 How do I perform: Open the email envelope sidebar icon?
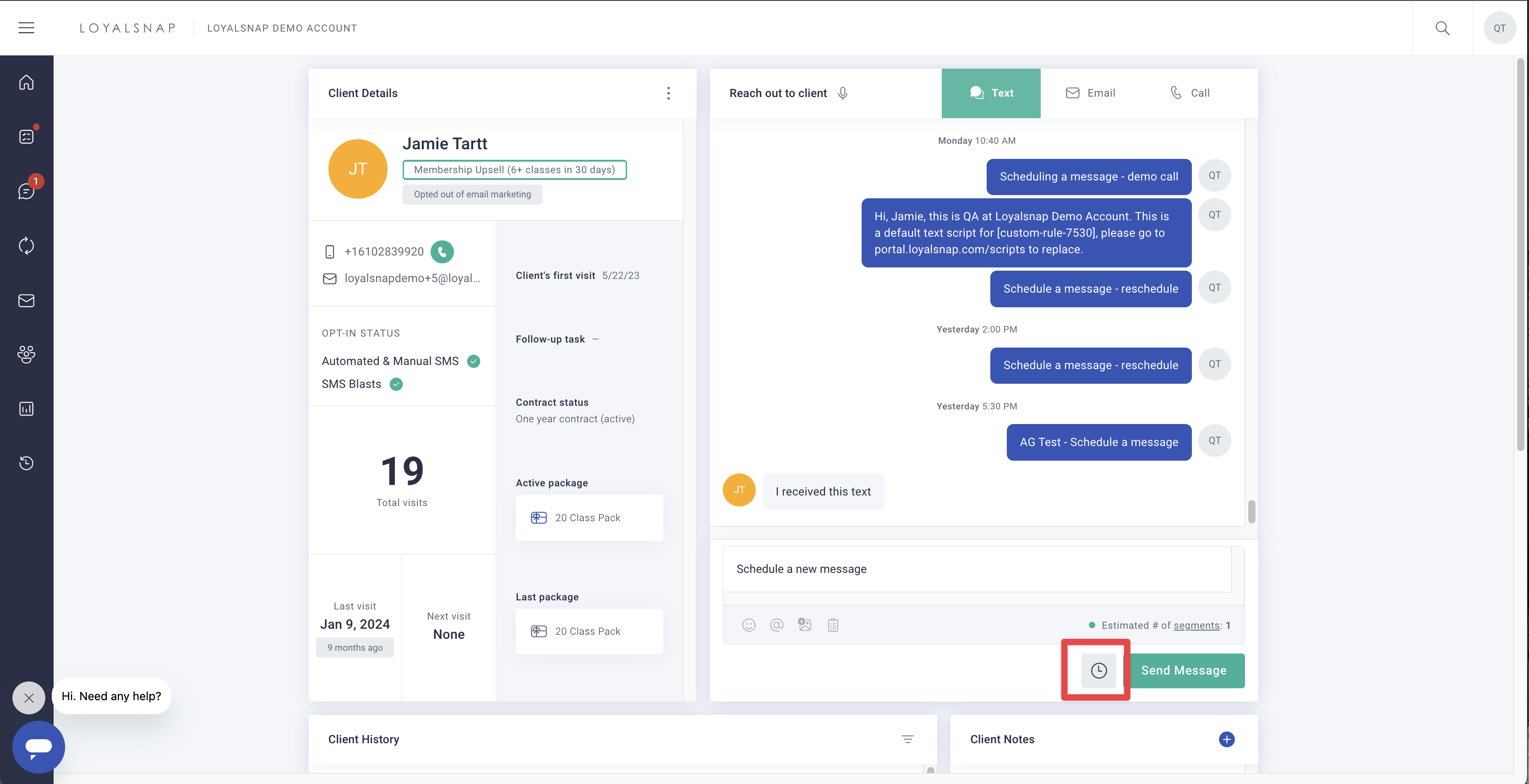coord(26,300)
